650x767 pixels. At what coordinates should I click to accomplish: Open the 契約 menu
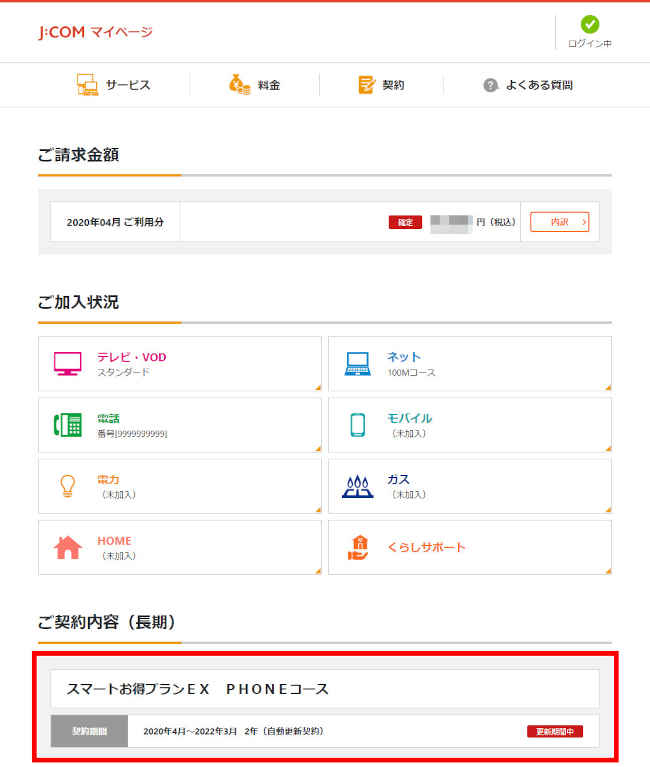[381, 85]
